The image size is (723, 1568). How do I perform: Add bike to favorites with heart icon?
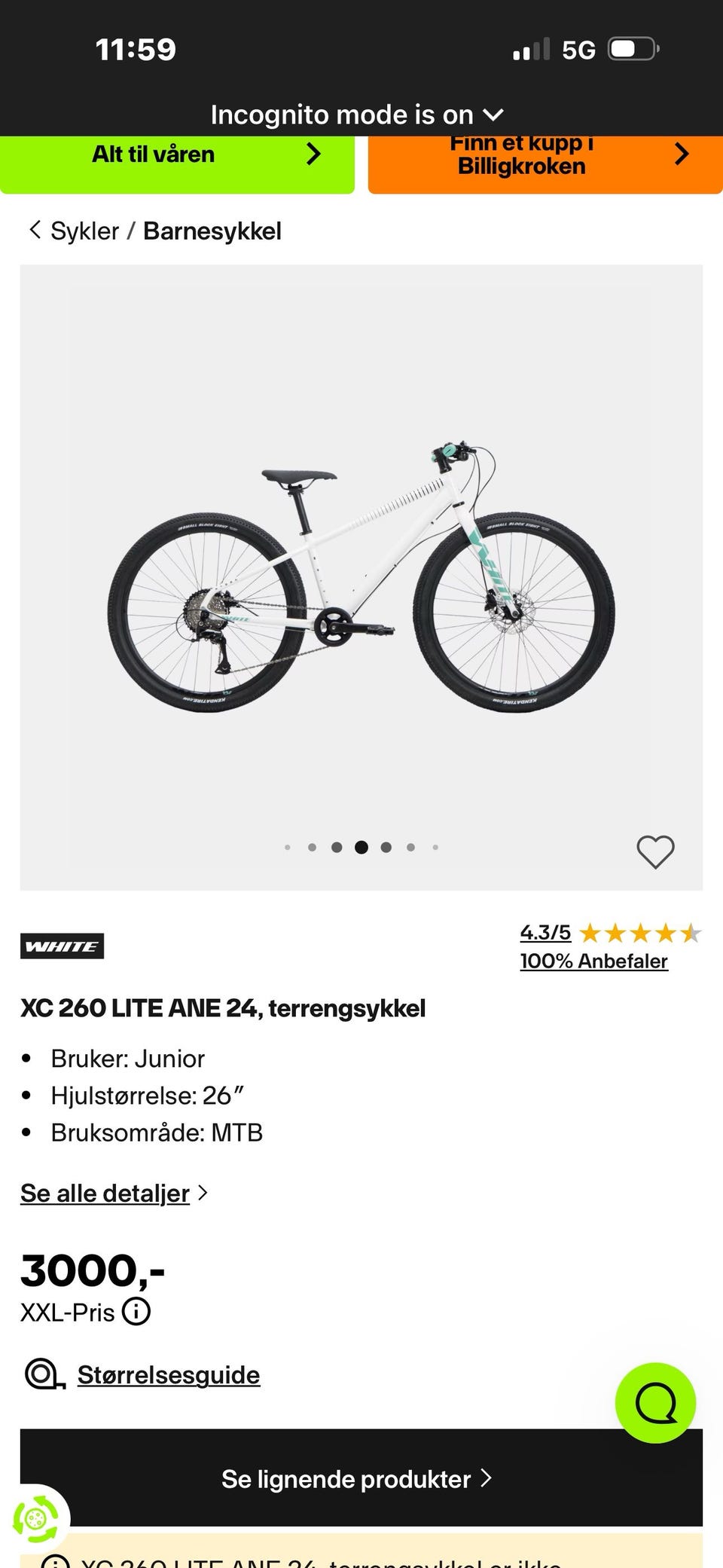[x=655, y=851]
